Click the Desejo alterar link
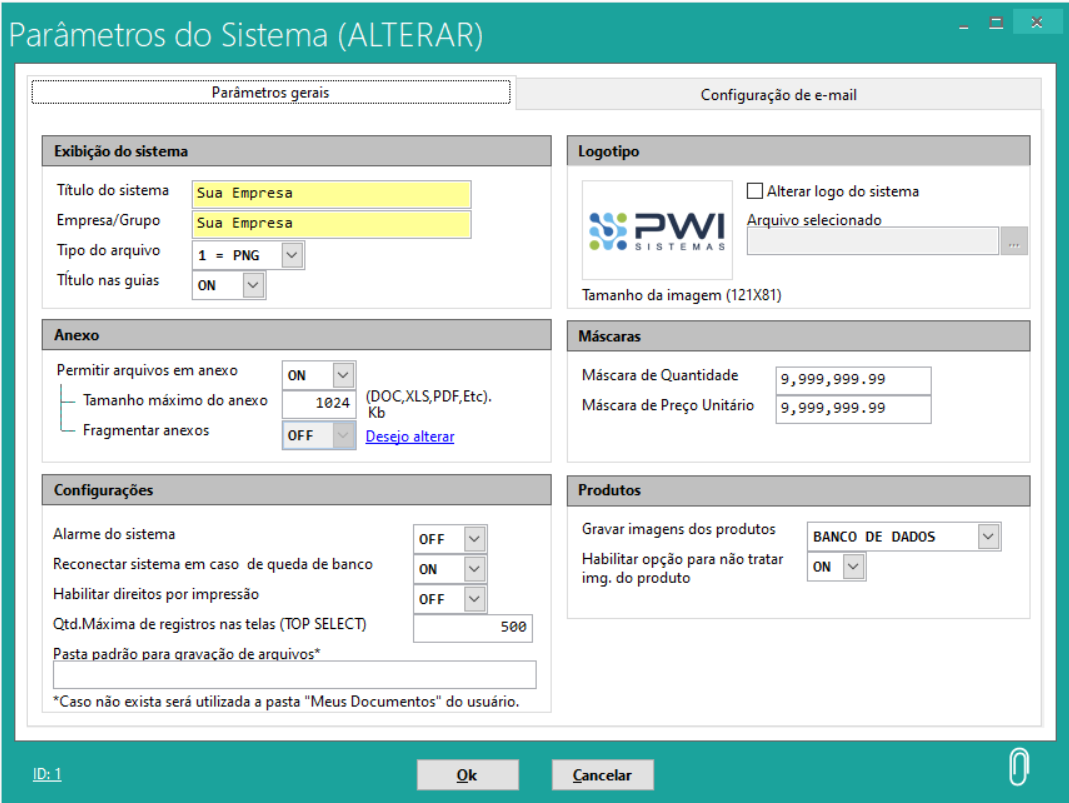Viewport: 1069px width, 803px height. [410, 437]
